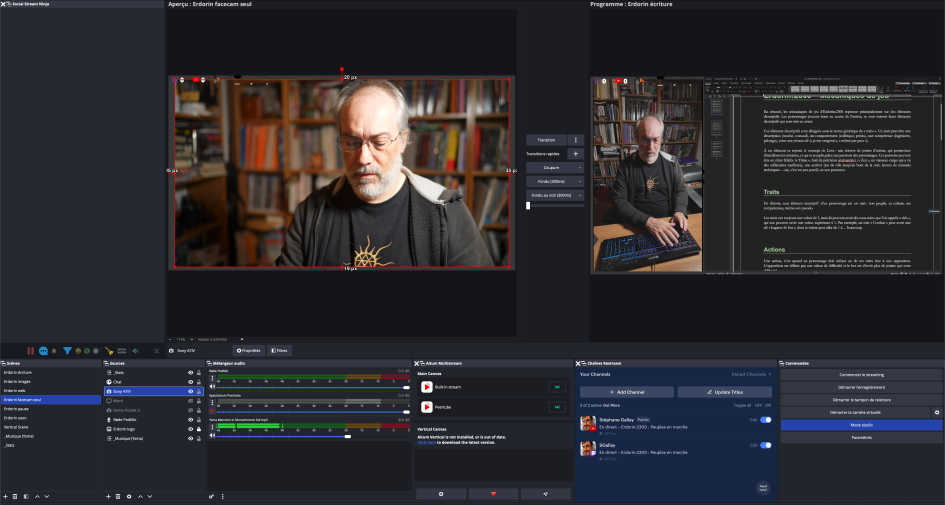945x505 pixels.
Task: Click the Add Channel button
Action: pos(626,392)
